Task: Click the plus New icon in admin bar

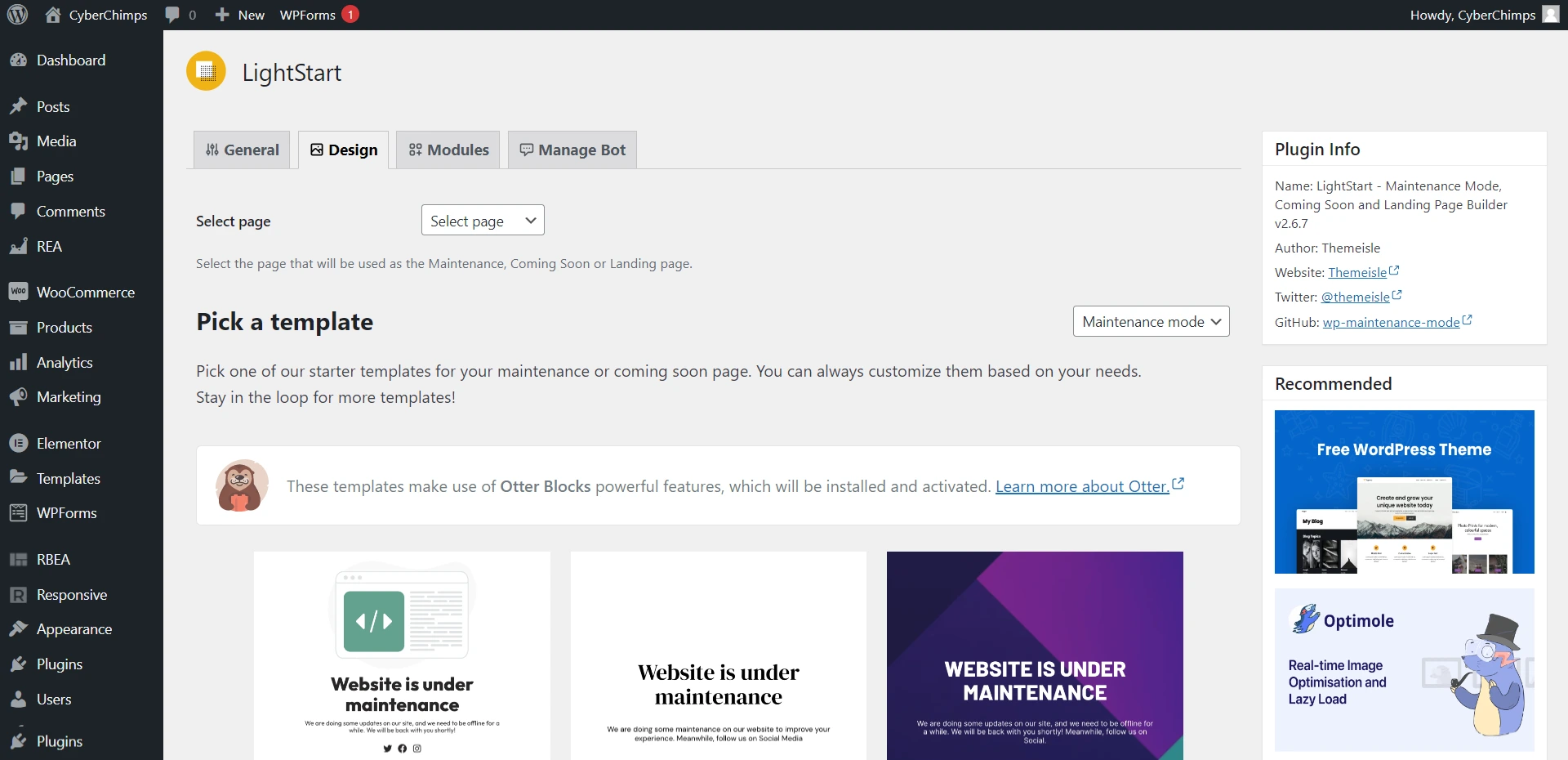Action: click(222, 15)
